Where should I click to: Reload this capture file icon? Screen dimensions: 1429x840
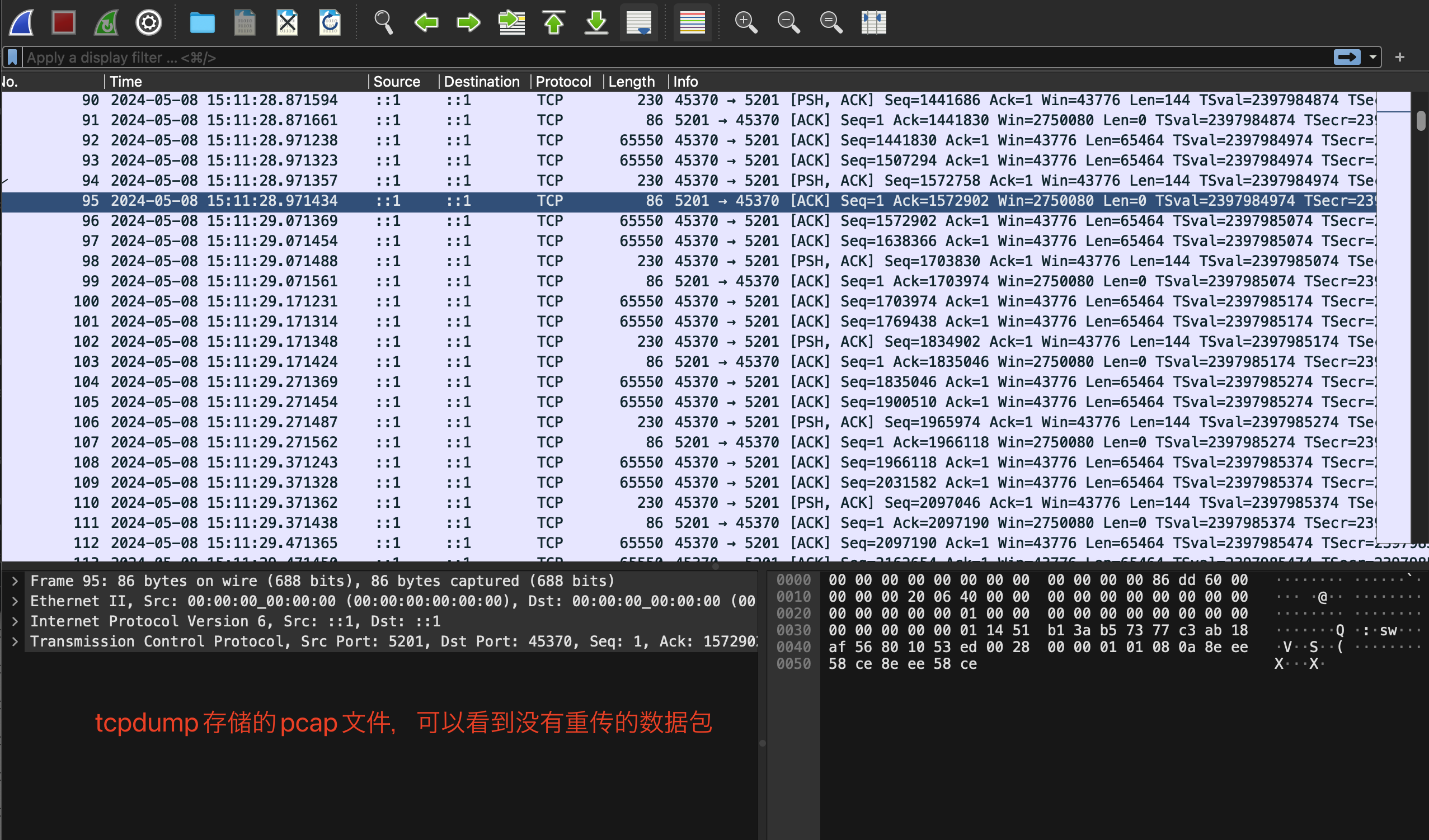[x=330, y=23]
